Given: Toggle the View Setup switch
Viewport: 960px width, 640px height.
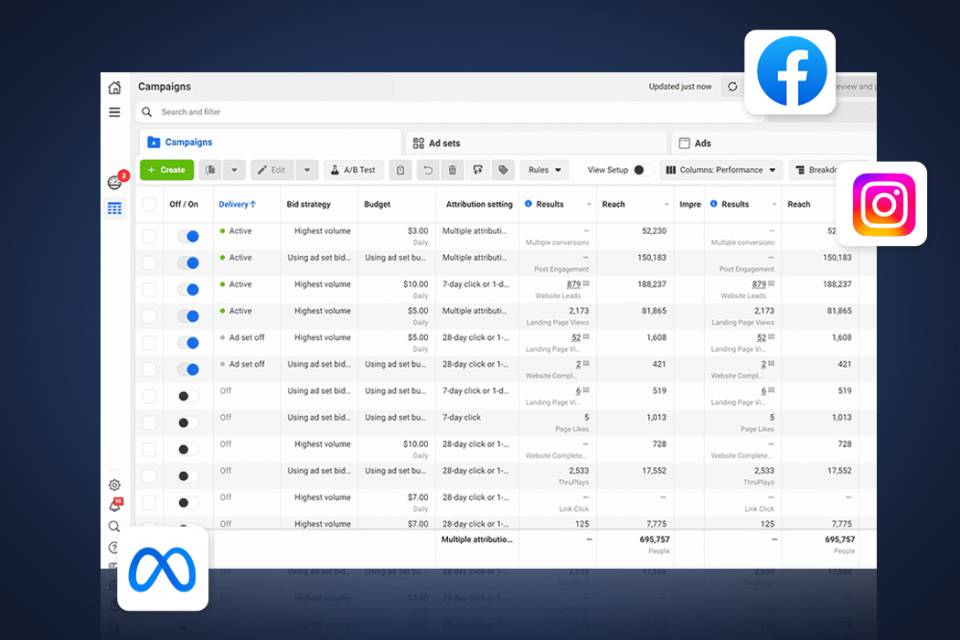Looking at the screenshot, I should pyautogui.click(x=643, y=170).
